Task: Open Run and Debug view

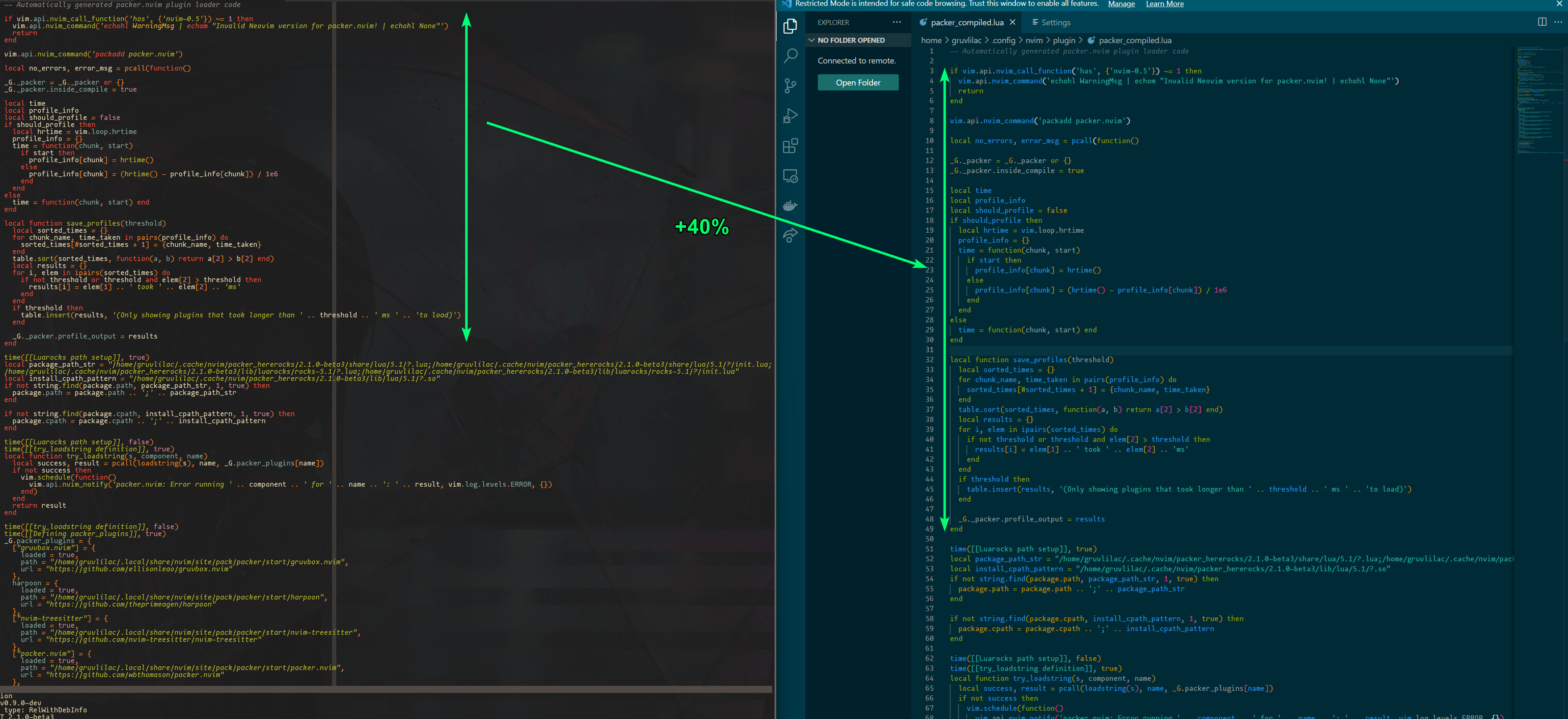Action: pos(790,116)
